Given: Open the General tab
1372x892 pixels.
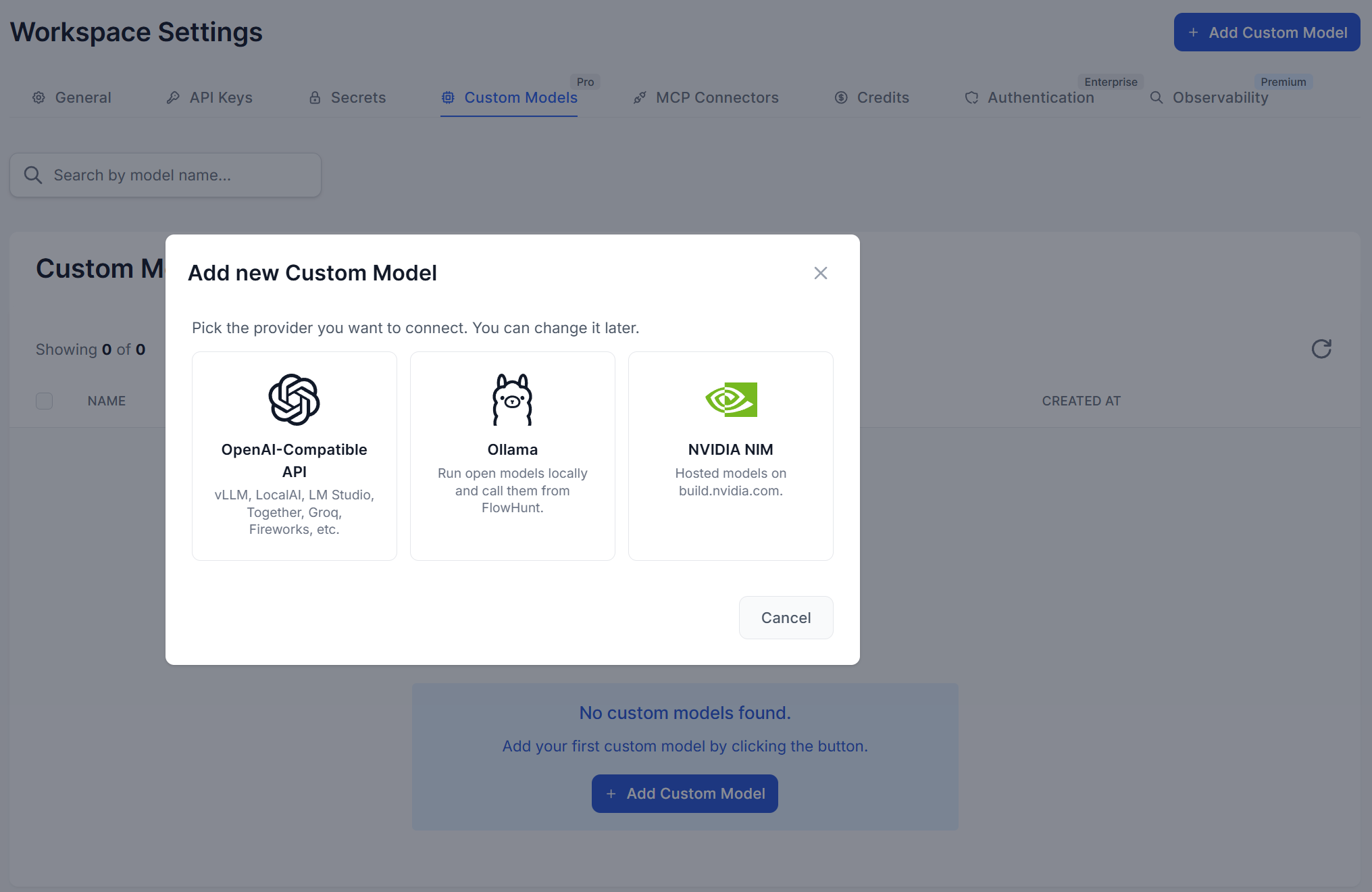Looking at the screenshot, I should (72, 97).
